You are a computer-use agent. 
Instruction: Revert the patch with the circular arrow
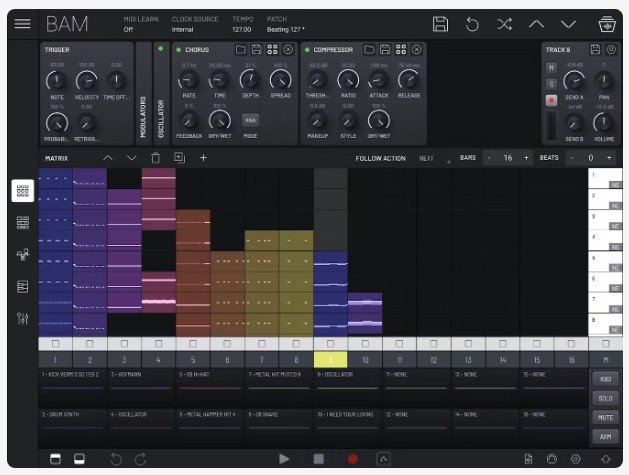(x=472, y=24)
